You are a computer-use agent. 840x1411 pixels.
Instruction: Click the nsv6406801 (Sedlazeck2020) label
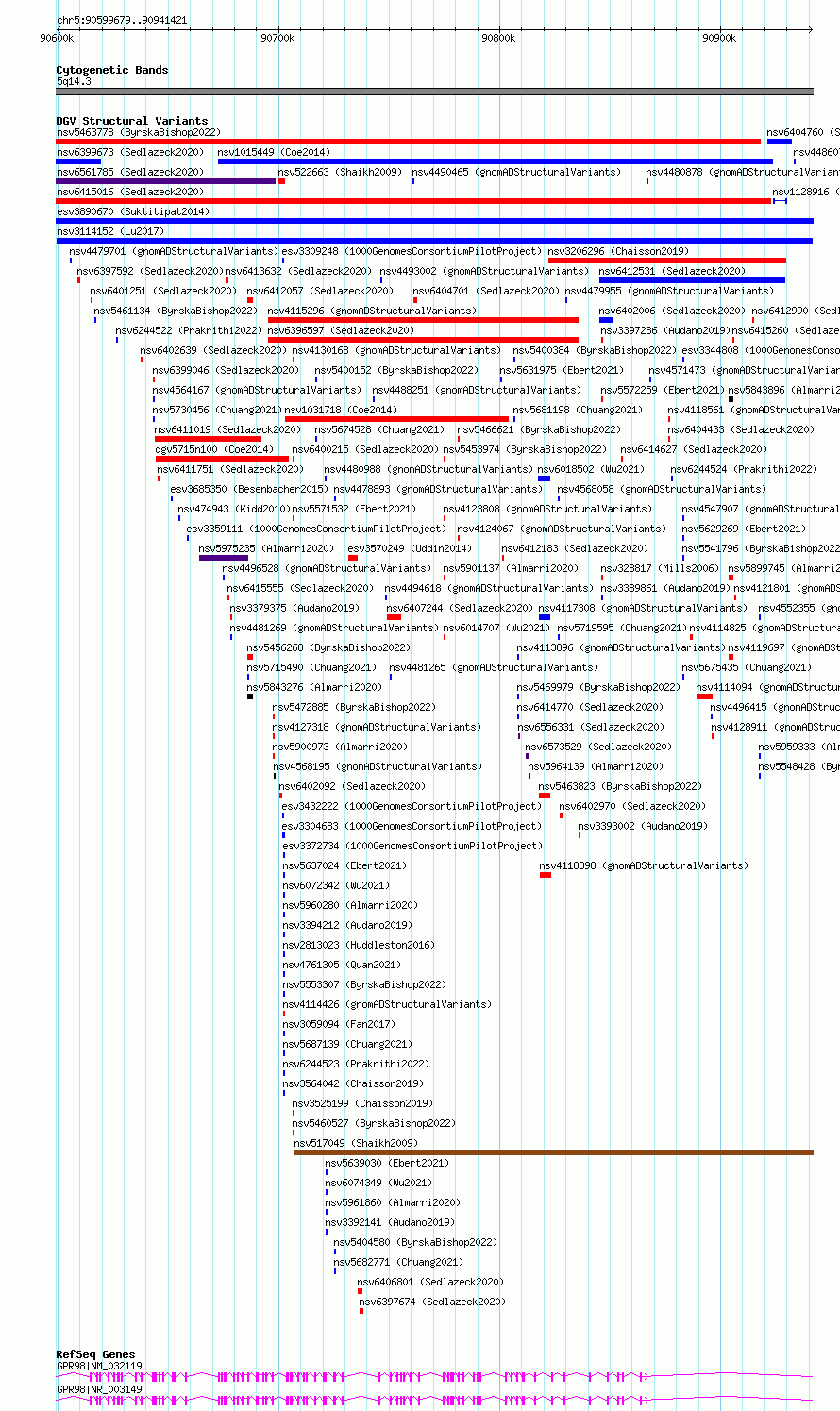tap(430, 1282)
